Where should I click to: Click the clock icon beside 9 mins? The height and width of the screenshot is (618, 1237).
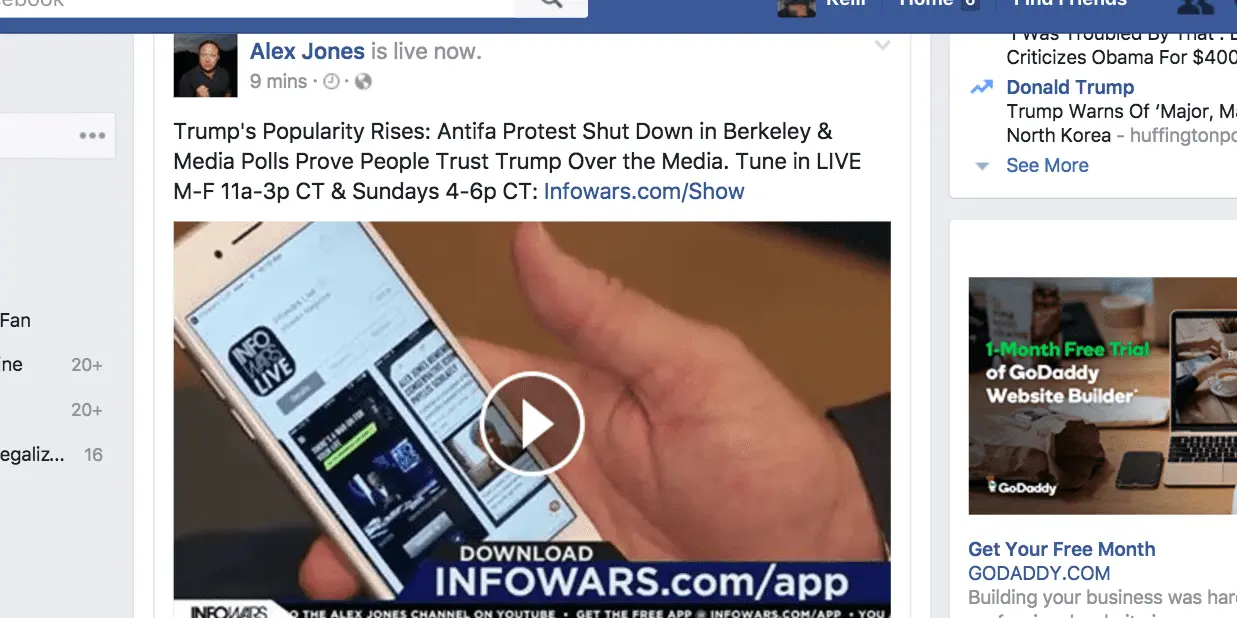pos(332,82)
